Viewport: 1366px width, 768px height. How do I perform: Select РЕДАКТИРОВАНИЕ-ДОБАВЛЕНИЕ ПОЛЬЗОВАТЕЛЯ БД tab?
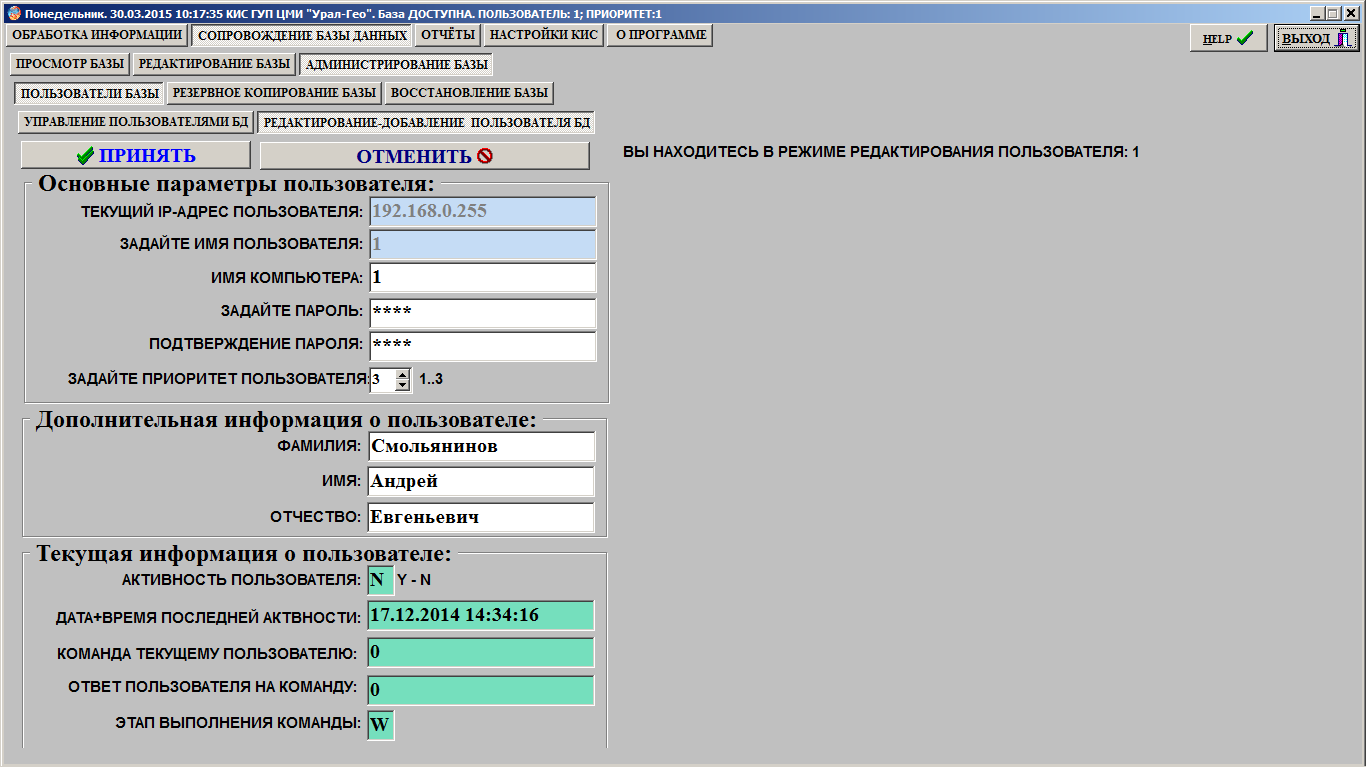pos(426,123)
